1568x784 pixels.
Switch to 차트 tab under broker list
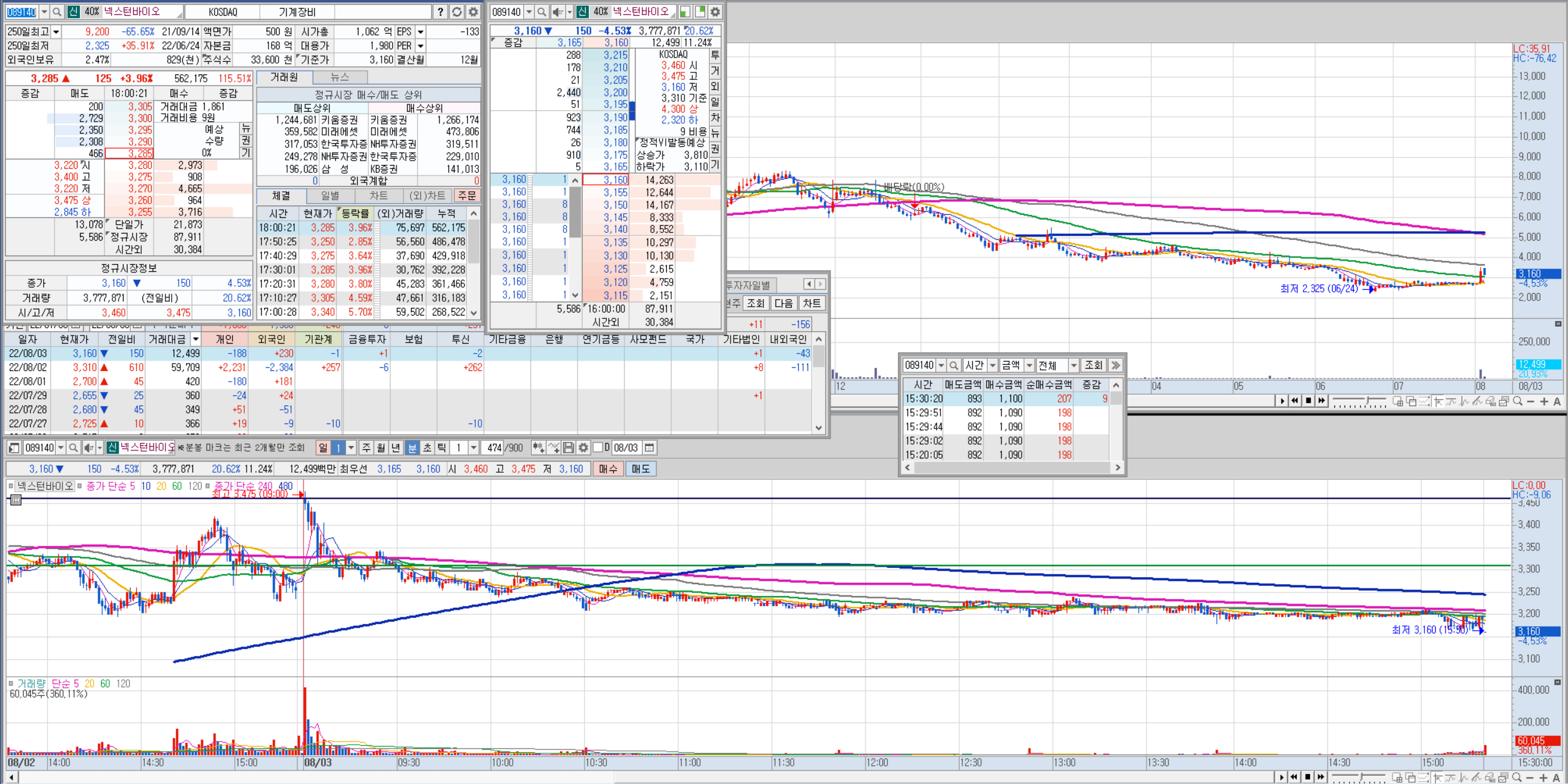click(378, 196)
